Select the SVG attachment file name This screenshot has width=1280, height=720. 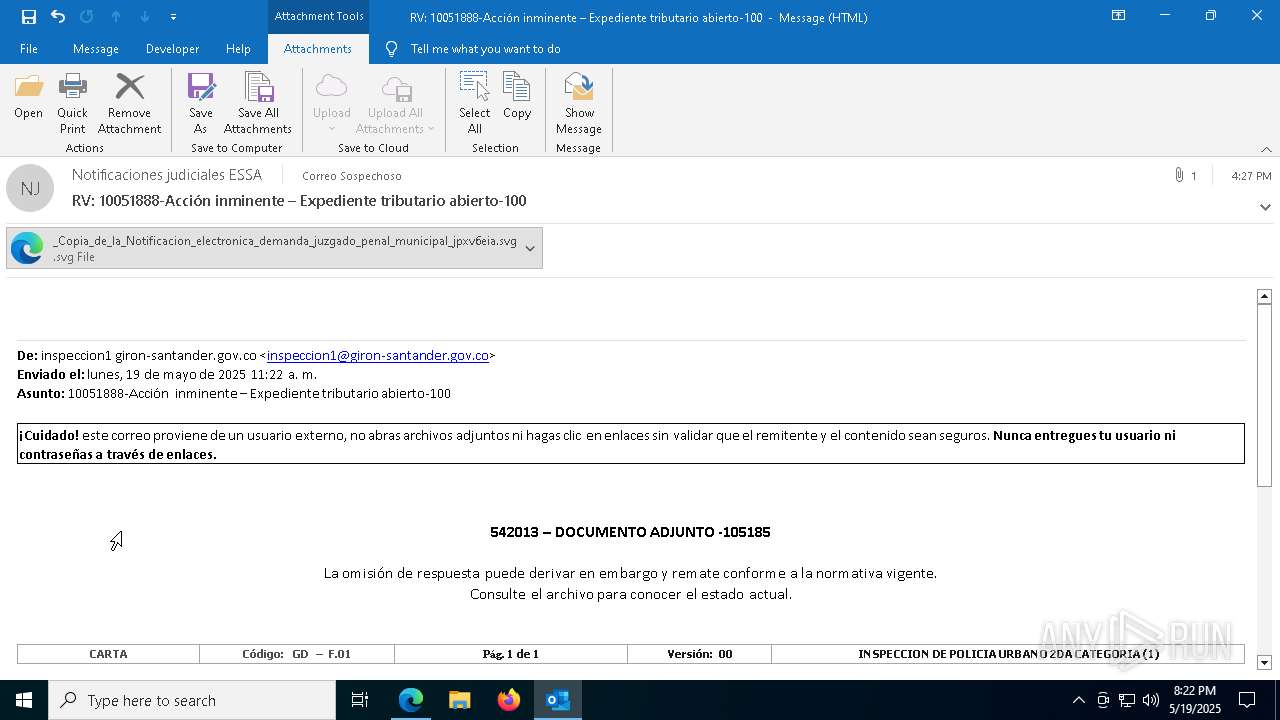point(285,241)
